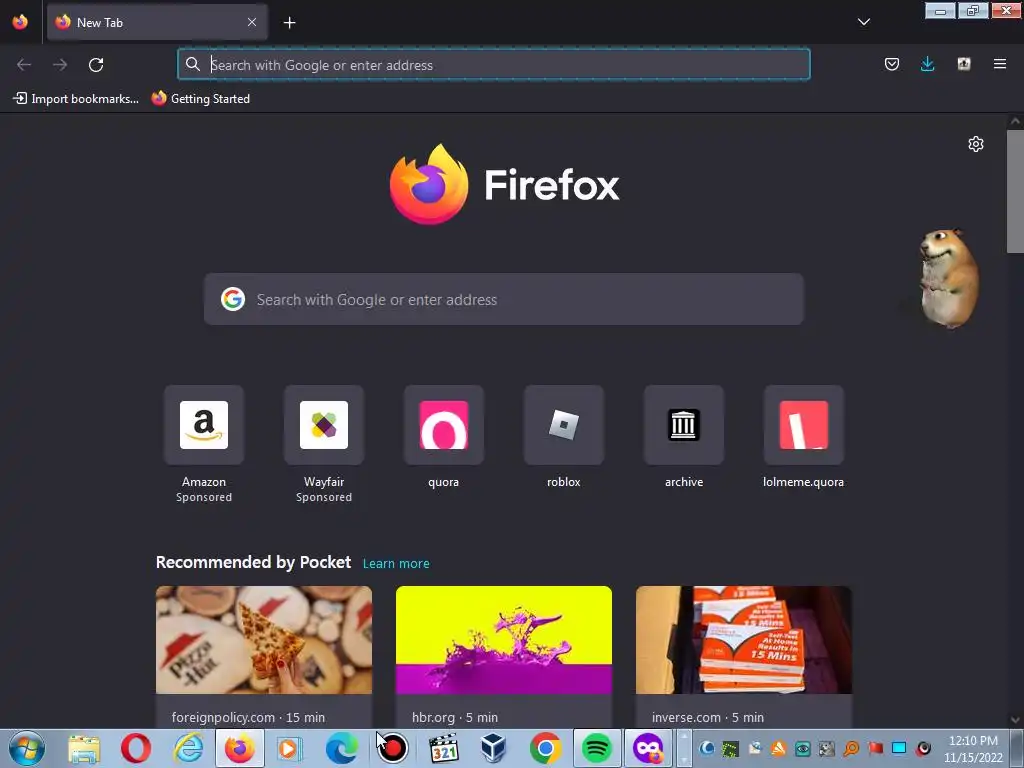Open the Firefox application menu
The height and width of the screenshot is (768, 1024).
(999, 64)
